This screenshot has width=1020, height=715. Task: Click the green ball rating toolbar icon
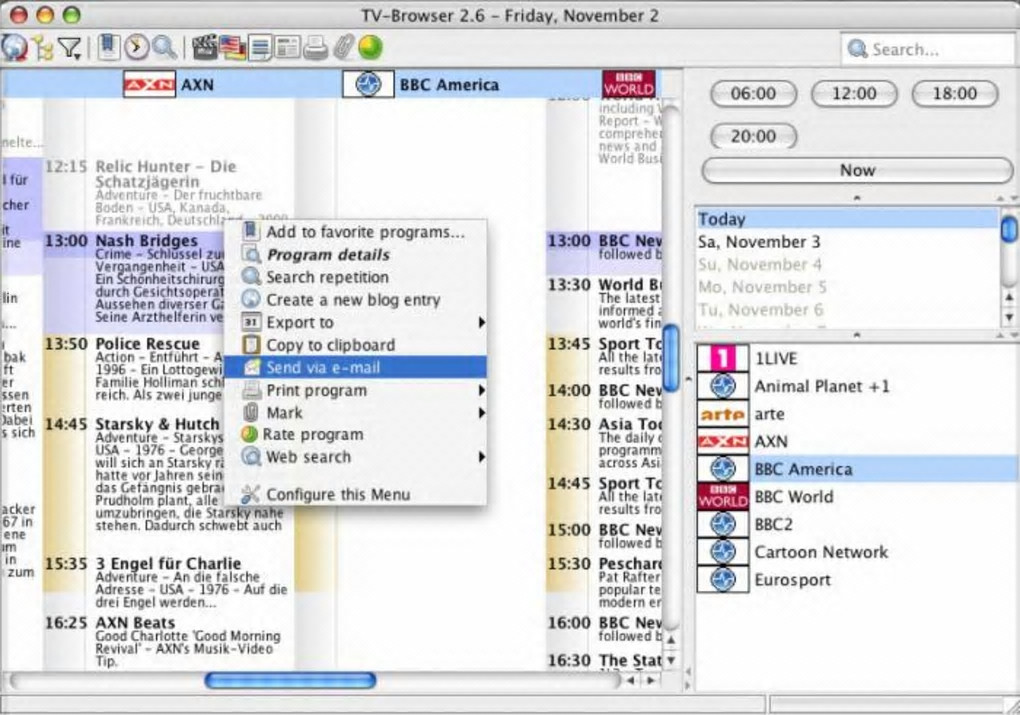pos(370,47)
